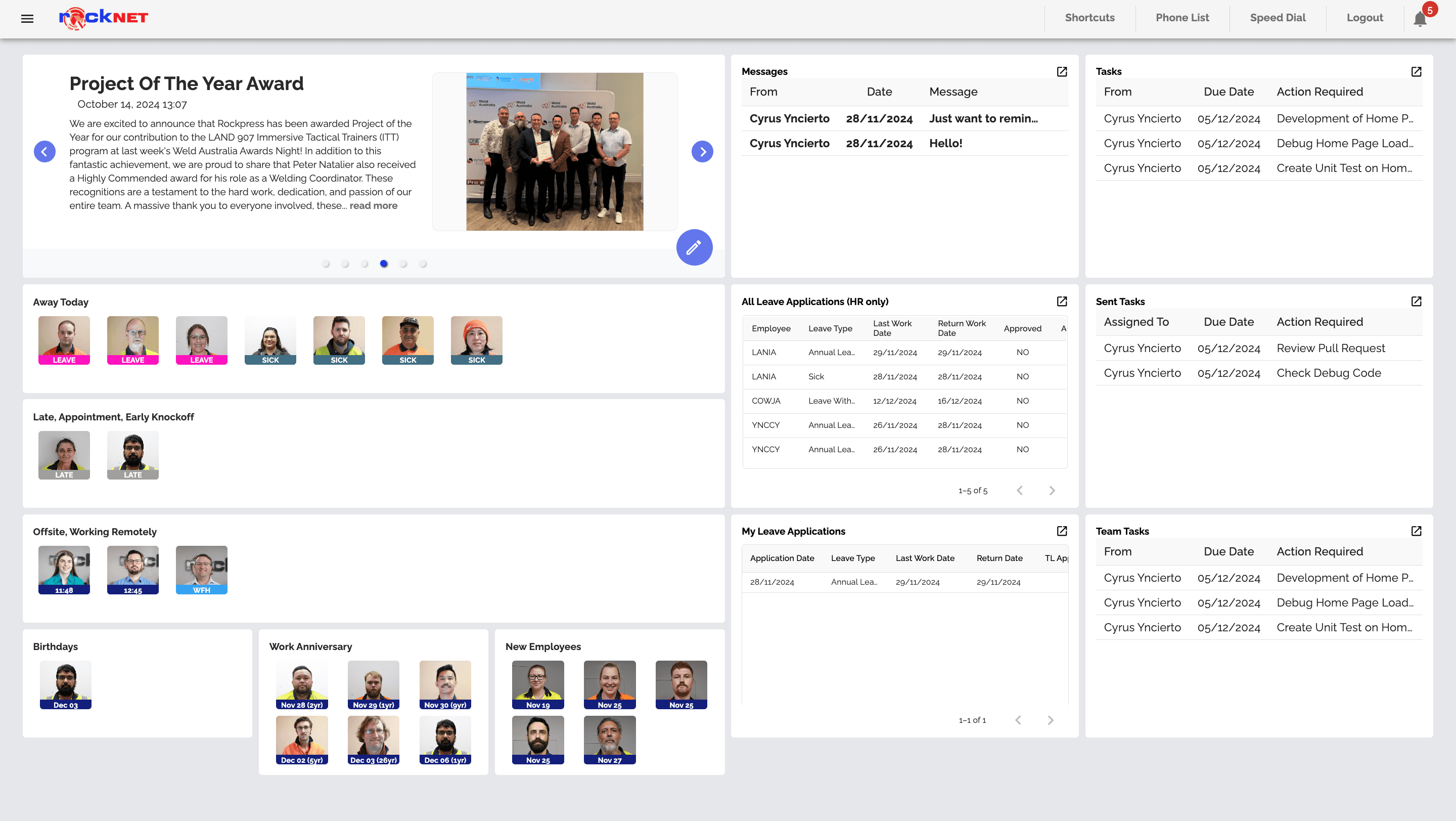Open Phone List

pyautogui.click(x=1182, y=18)
